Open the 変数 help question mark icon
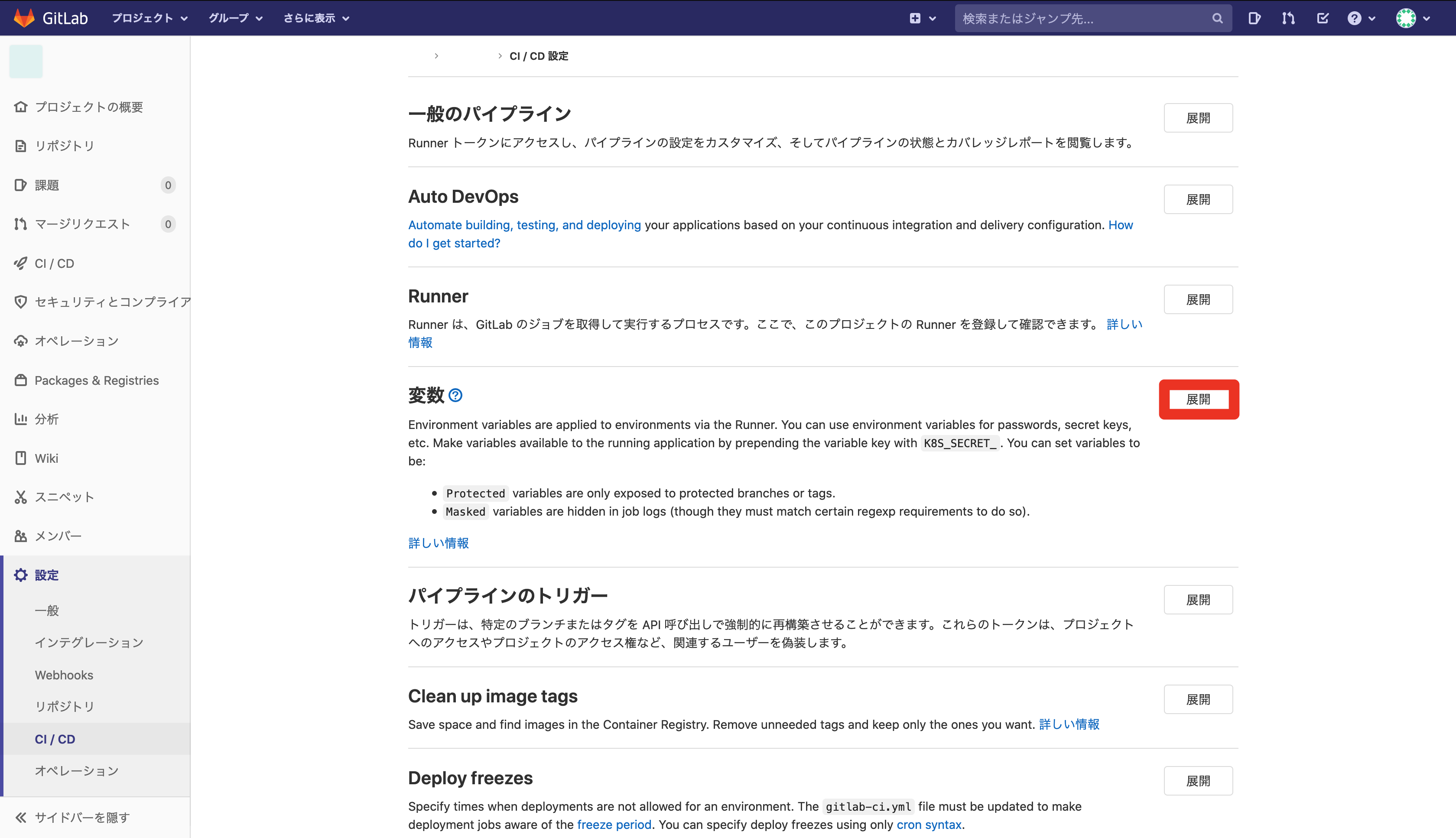Image resolution: width=1456 pixels, height=838 pixels. (x=455, y=396)
